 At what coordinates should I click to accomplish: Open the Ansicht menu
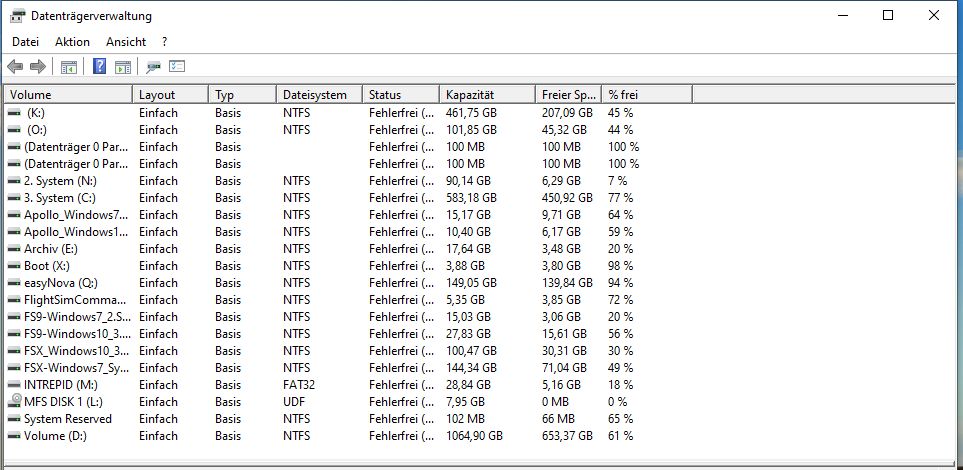(x=126, y=42)
